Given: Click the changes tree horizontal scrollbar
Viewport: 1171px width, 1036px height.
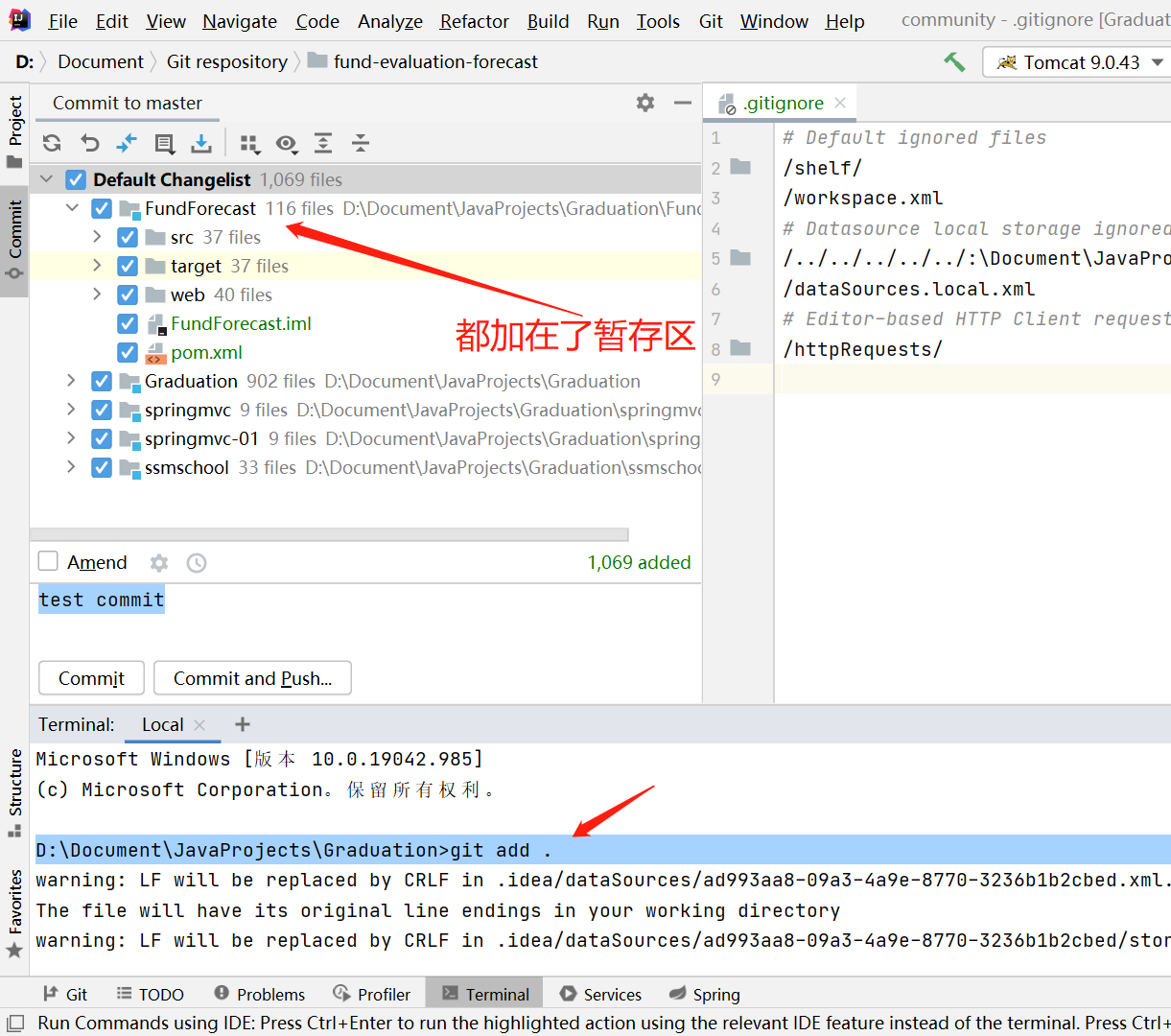Looking at the screenshot, I should (329, 534).
